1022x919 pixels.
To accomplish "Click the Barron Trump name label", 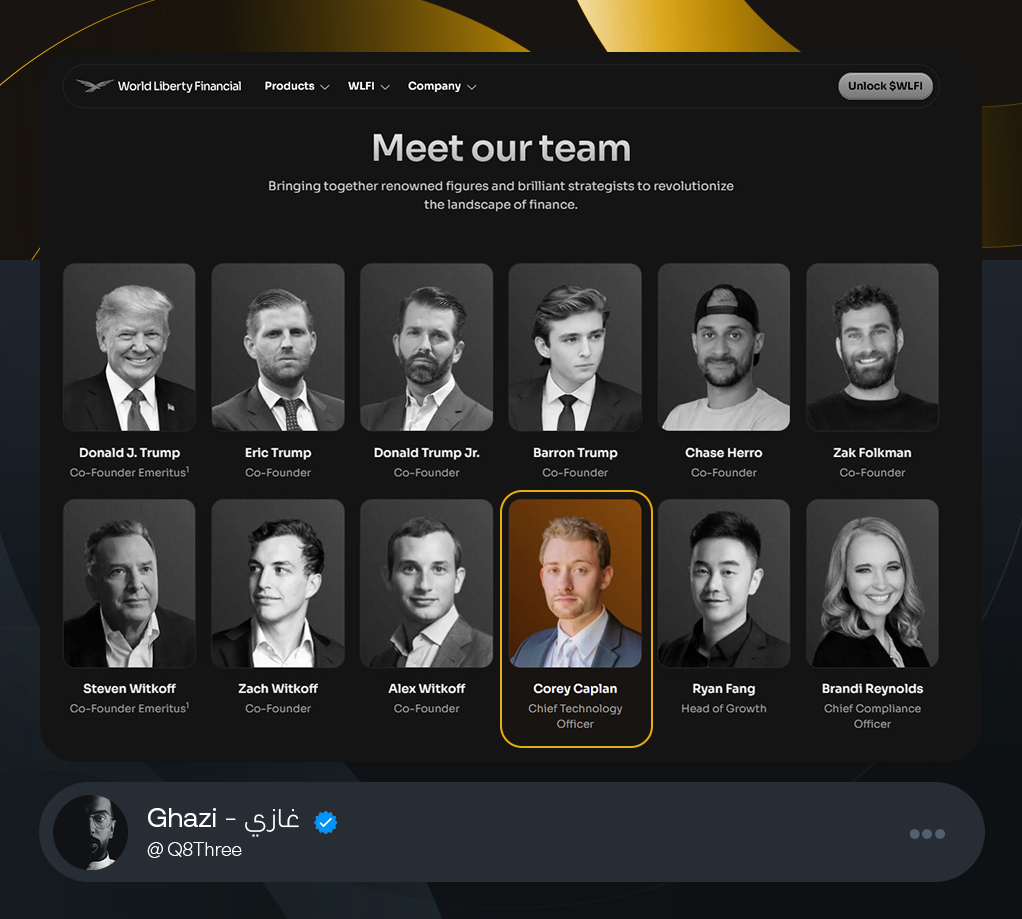I will click(575, 453).
